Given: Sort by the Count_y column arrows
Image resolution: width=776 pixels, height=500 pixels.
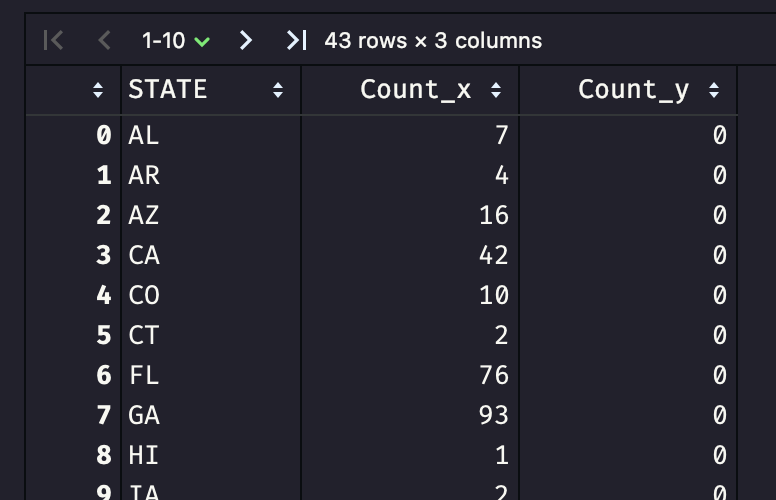Looking at the screenshot, I should (714, 90).
